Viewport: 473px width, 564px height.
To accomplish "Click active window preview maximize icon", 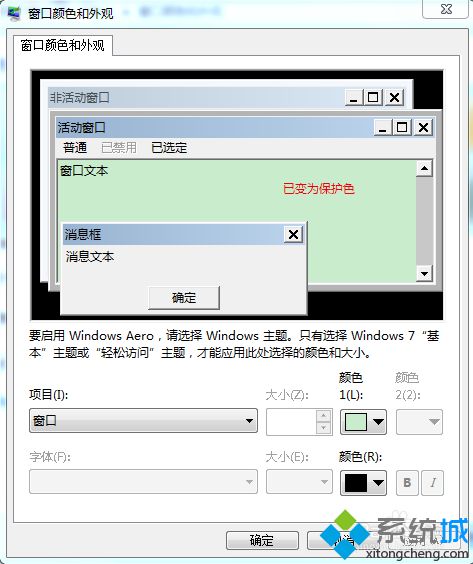I will (402, 127).
